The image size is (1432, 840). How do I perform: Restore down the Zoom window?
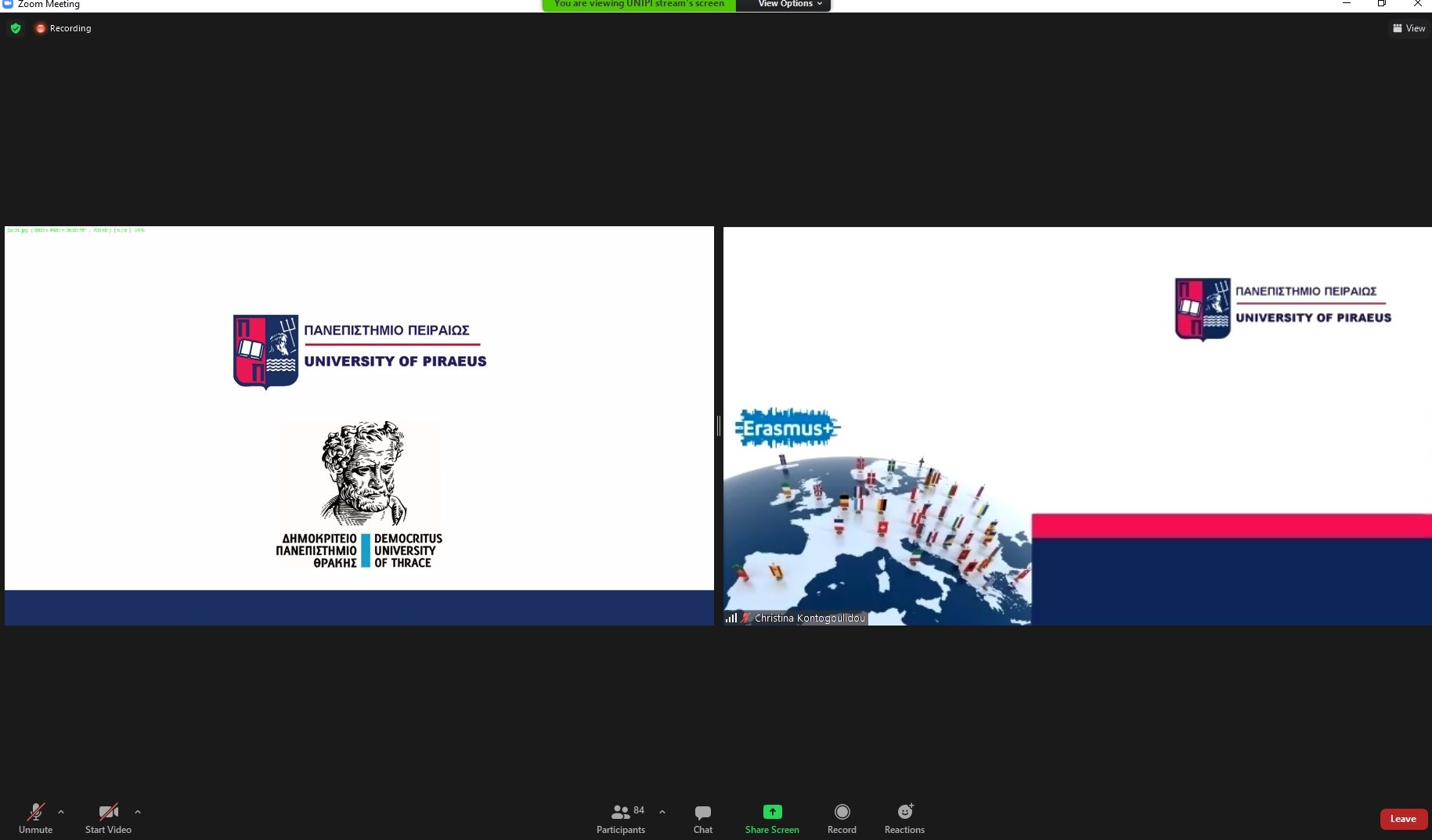coord(1382,4)
